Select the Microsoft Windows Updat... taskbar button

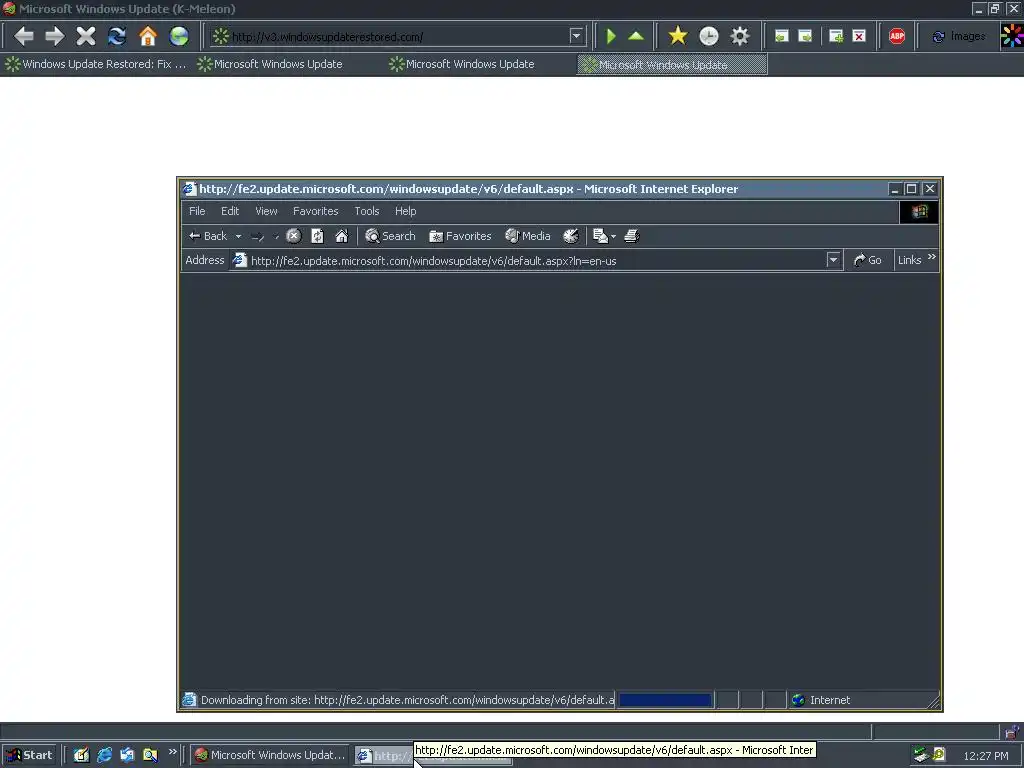(269, 755)
